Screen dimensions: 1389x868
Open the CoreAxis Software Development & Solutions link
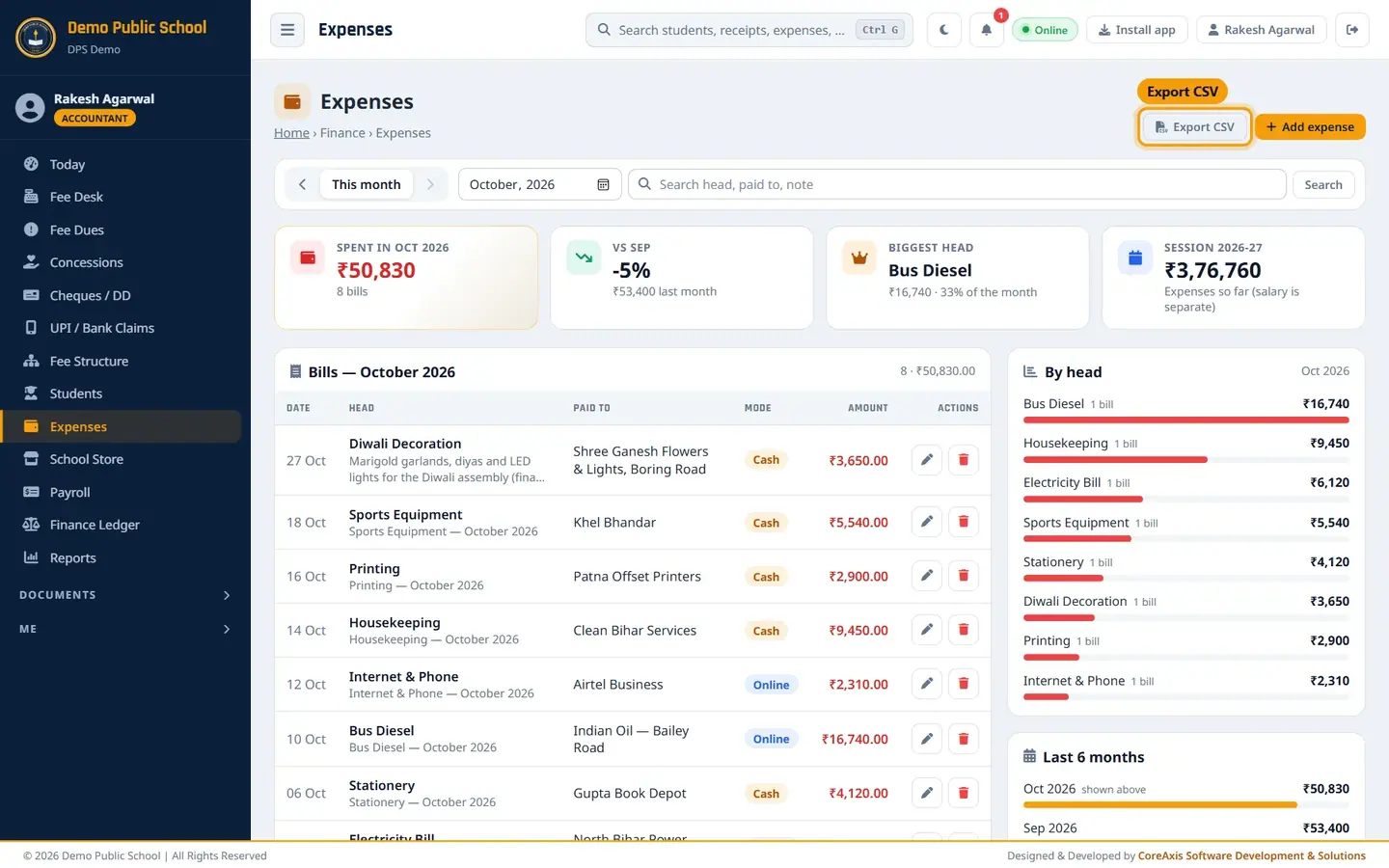coord(1252,855)
